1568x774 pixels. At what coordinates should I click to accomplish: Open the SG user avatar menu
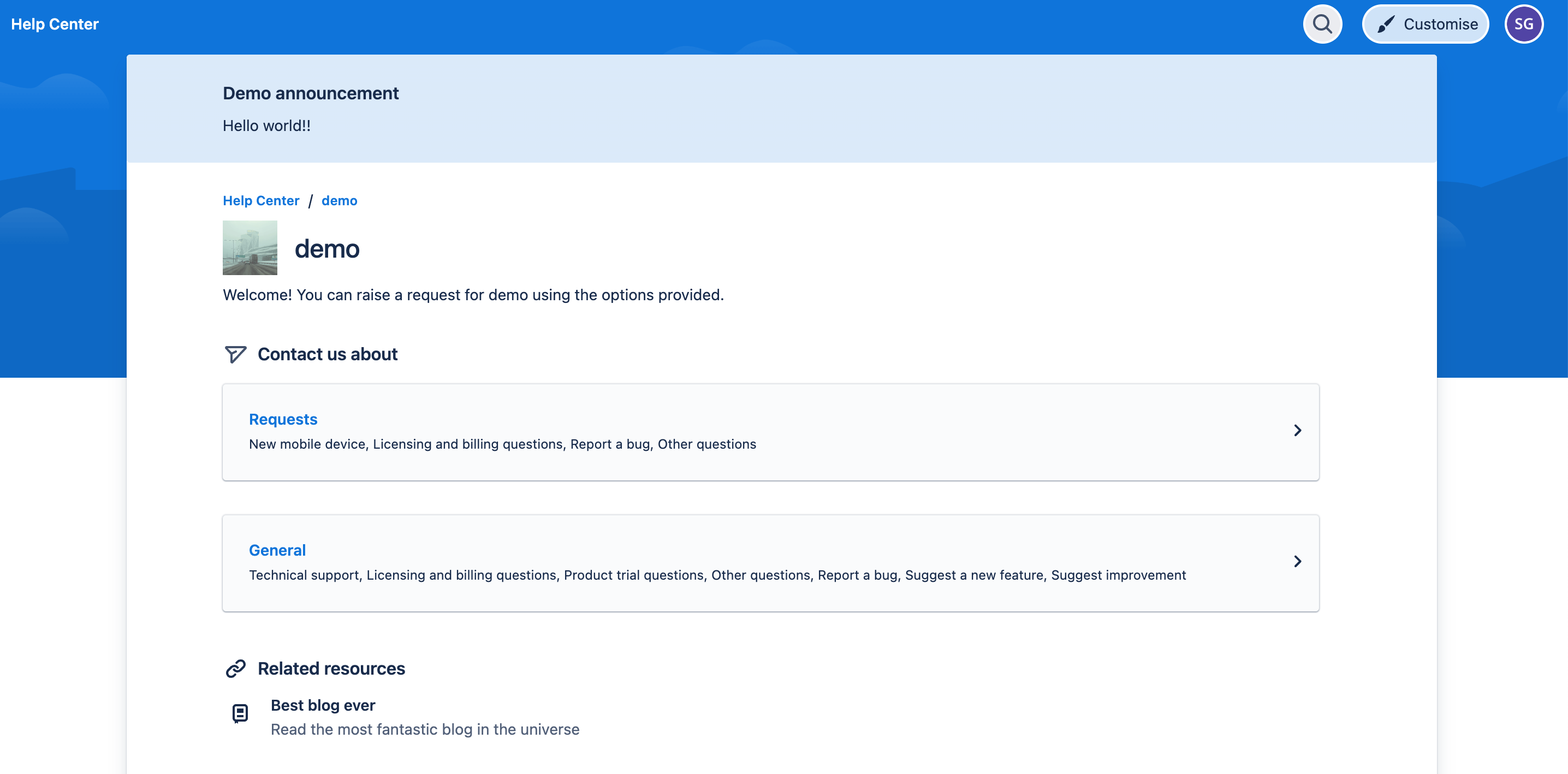[x=1524, y=23]
